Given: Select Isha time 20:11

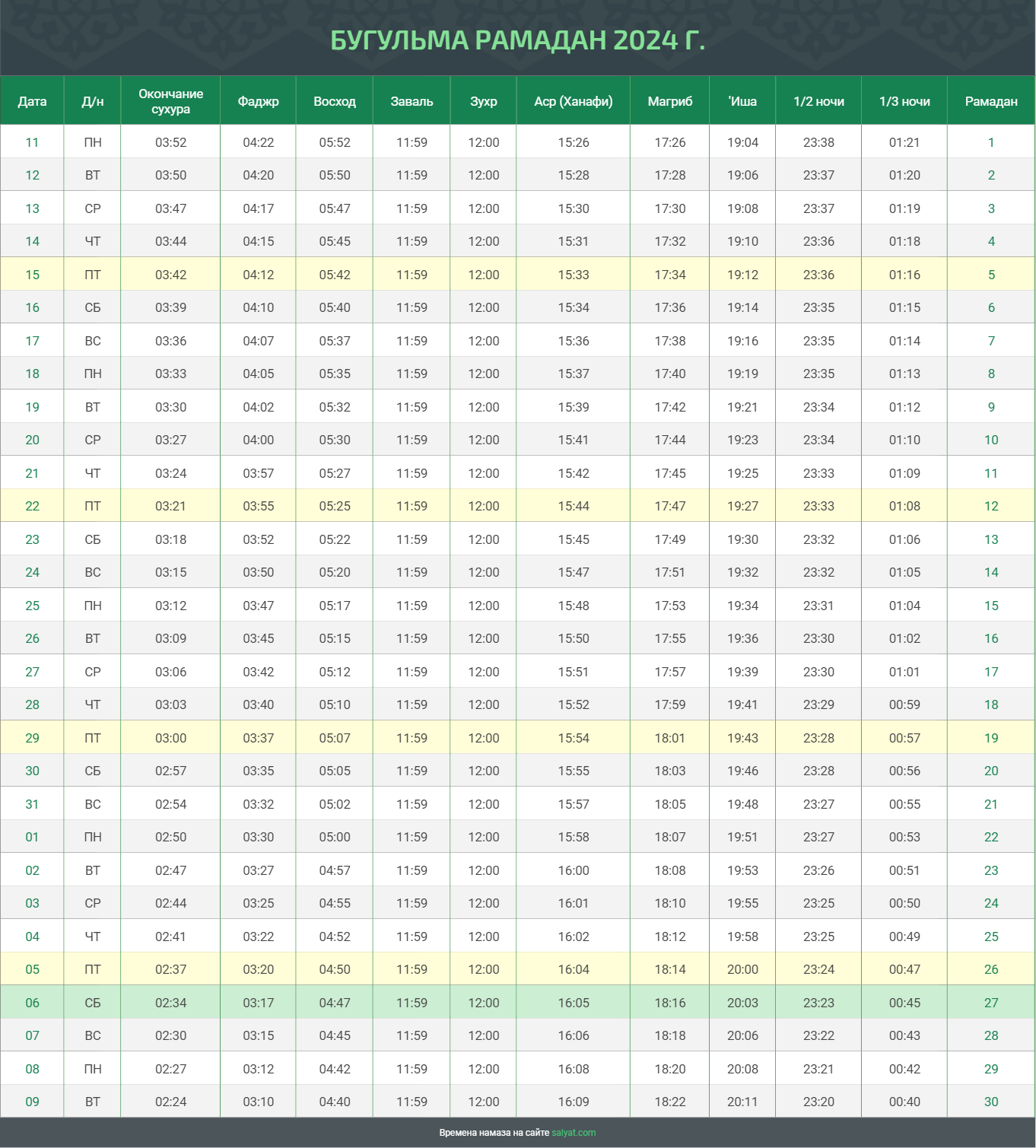Looking at the screenshot, I should [x=742, y=1102].
